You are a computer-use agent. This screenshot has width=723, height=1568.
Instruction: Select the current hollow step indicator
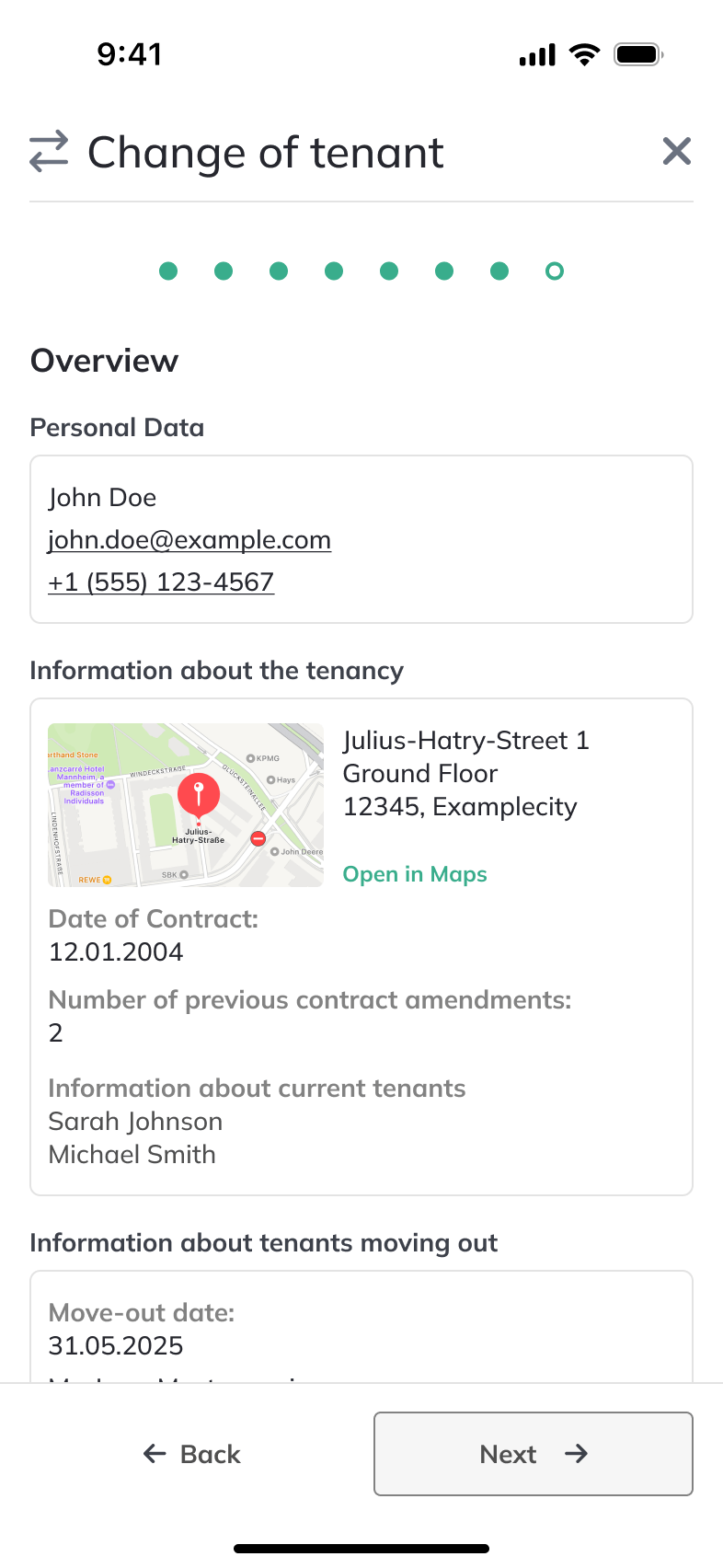click(555, 271)
